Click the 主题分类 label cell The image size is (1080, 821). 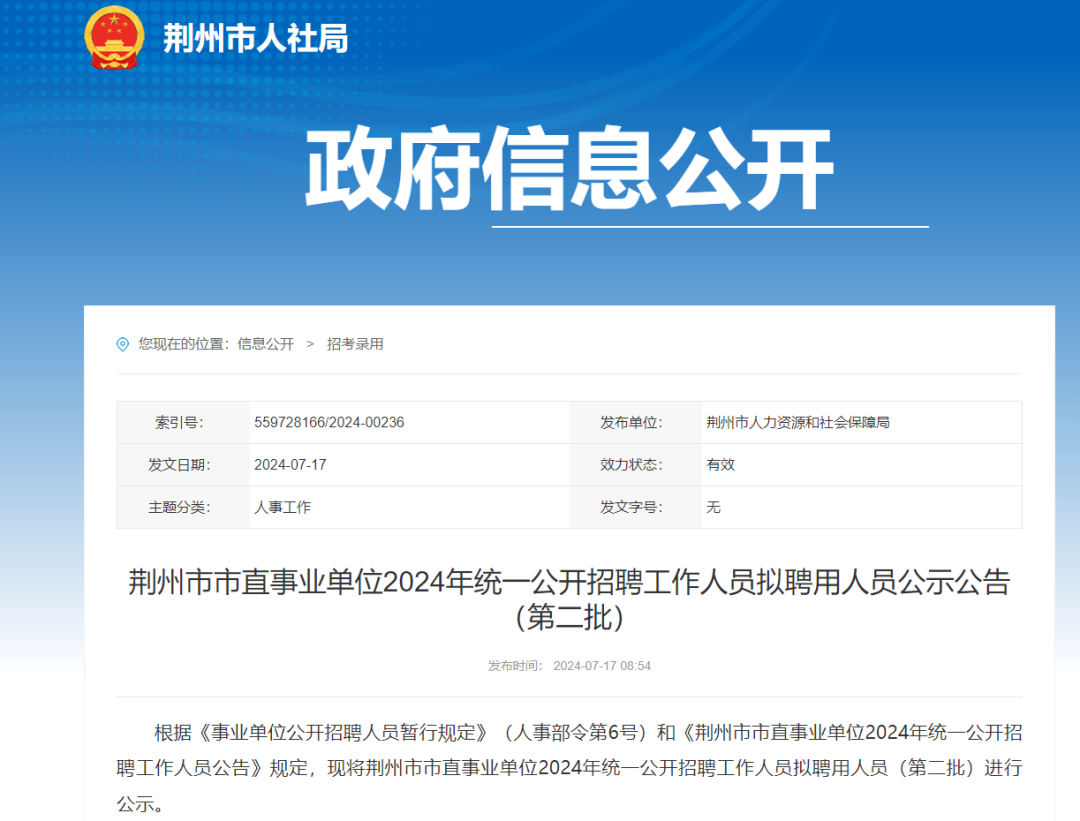click(x=183, y=508)
